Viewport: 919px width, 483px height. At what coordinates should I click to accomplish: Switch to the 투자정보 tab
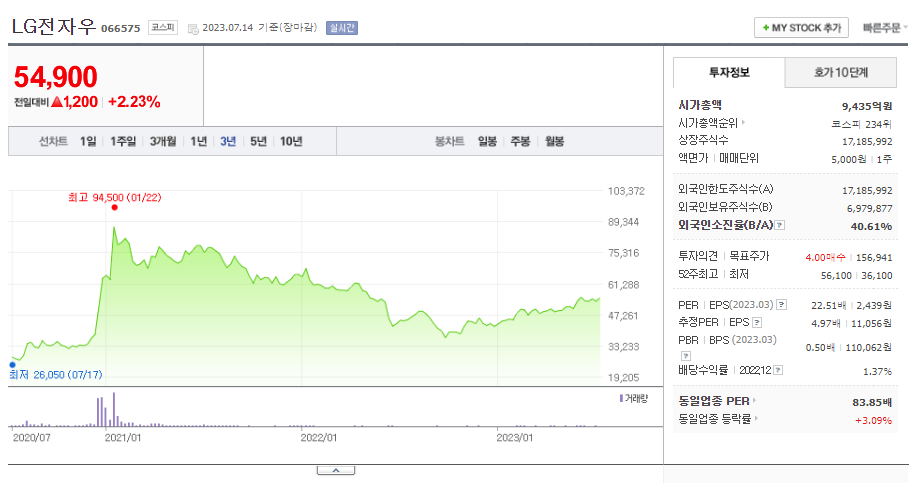coord(729,73)
